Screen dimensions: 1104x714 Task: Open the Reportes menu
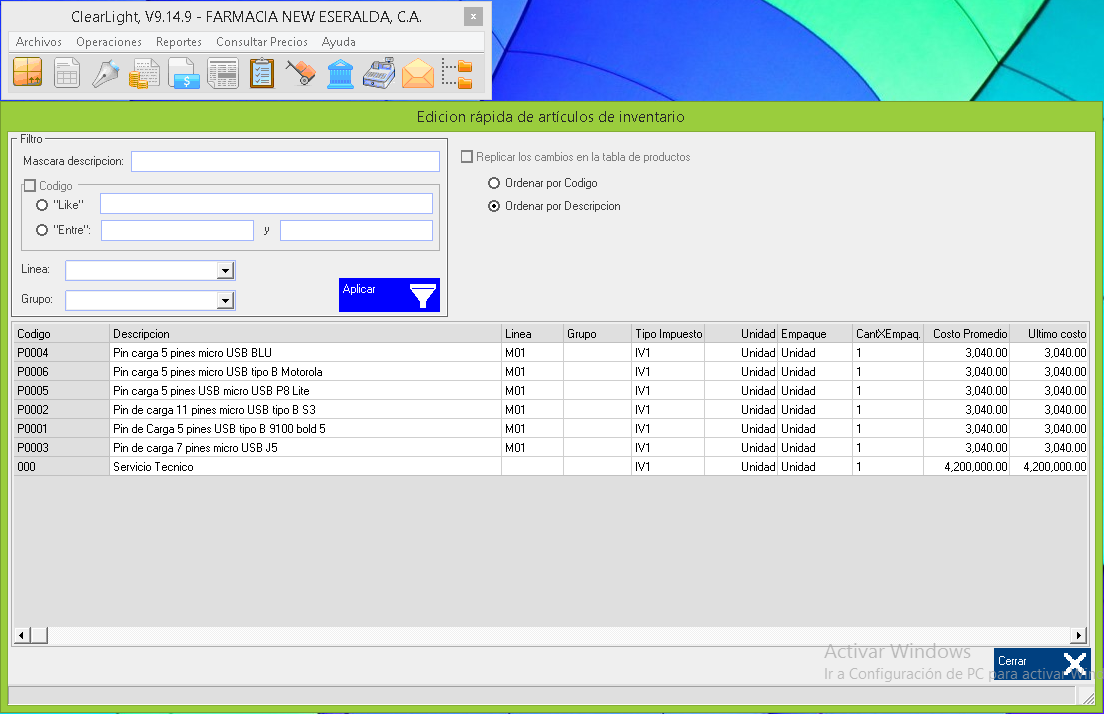(179, 42)
